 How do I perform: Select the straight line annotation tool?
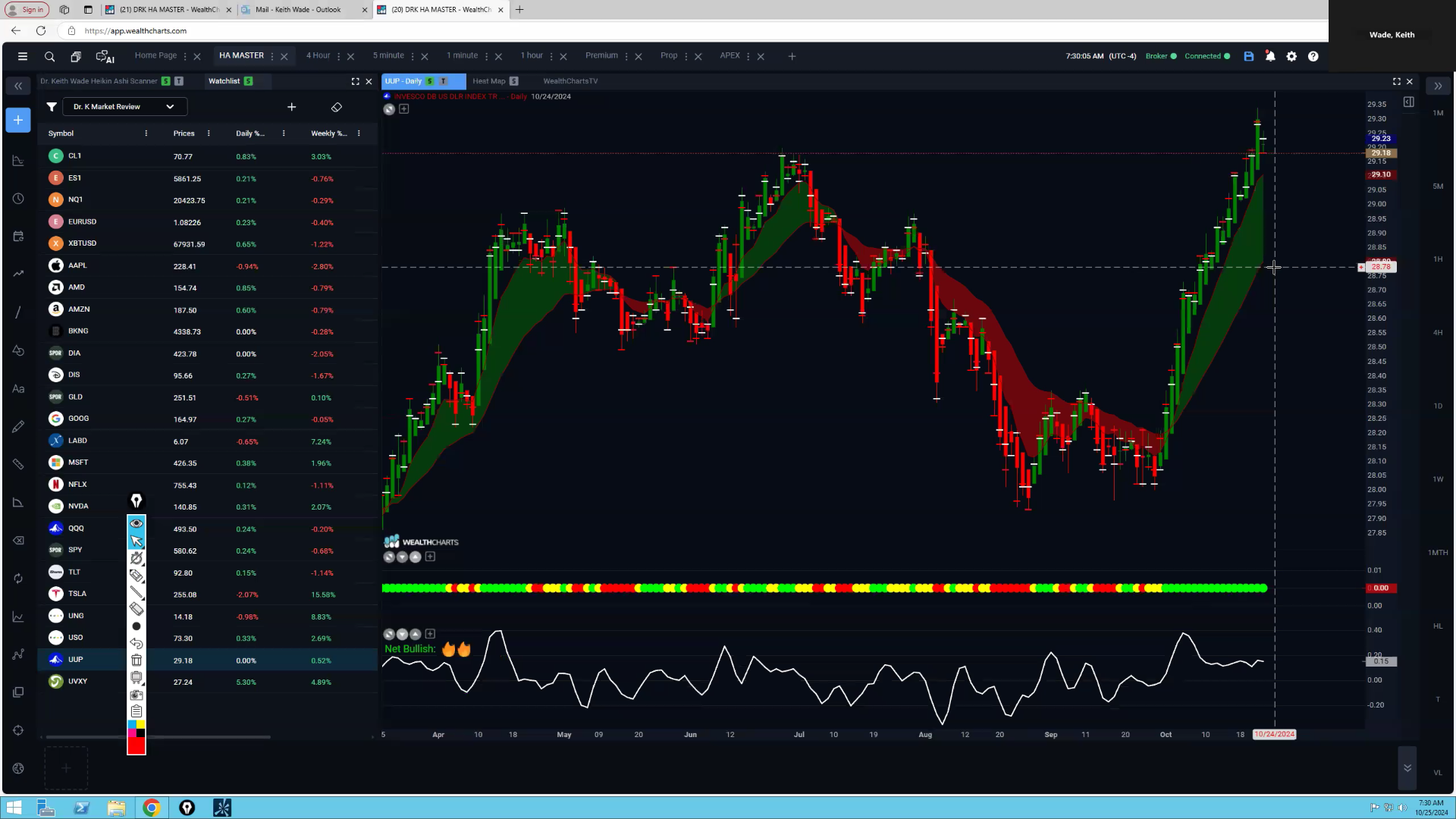coord(136,592)
